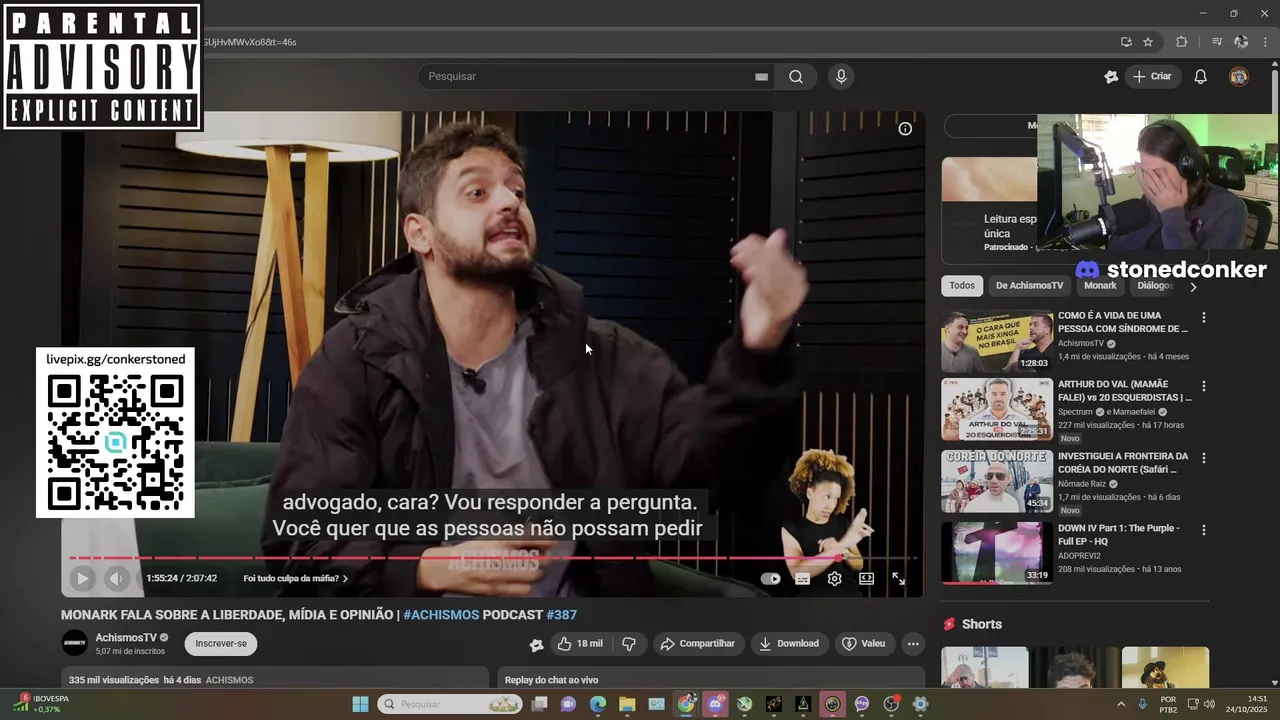Open 'INVESTIGUEI A FRONTEIRA DA CORÉIA' video title

tap(1123, 463)
